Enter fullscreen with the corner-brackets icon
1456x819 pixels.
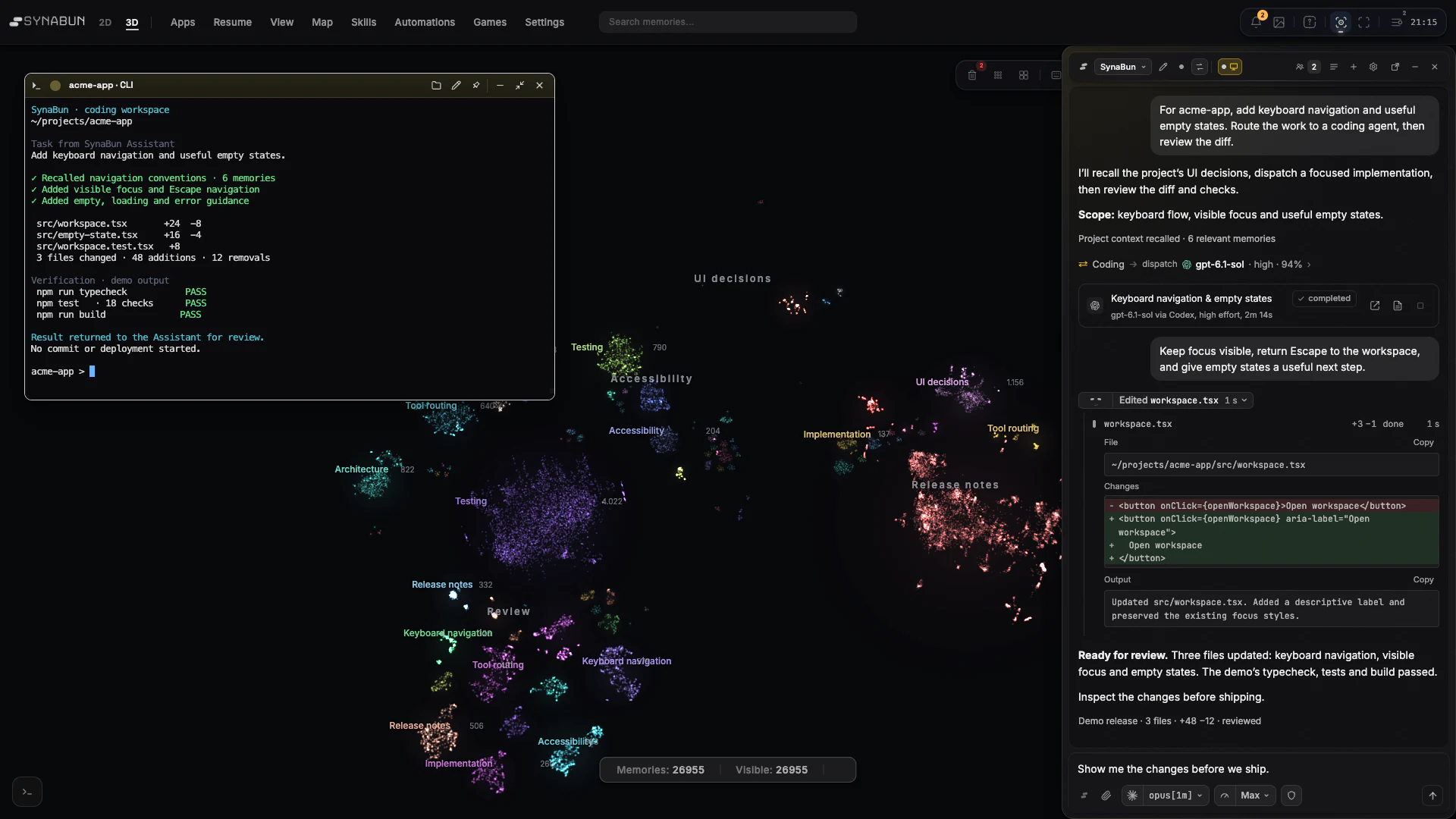click(x=1364, y=22)
